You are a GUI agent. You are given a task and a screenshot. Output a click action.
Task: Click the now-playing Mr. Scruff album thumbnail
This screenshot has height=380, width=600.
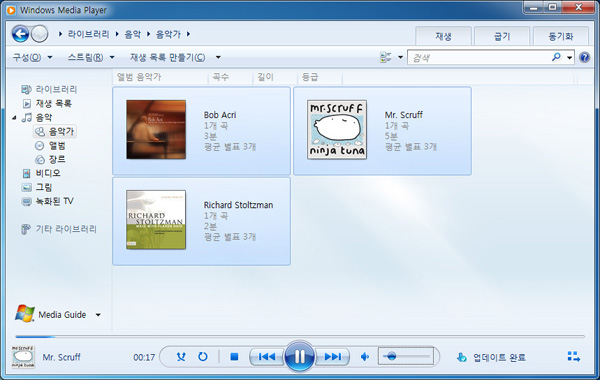pos(23,357)
